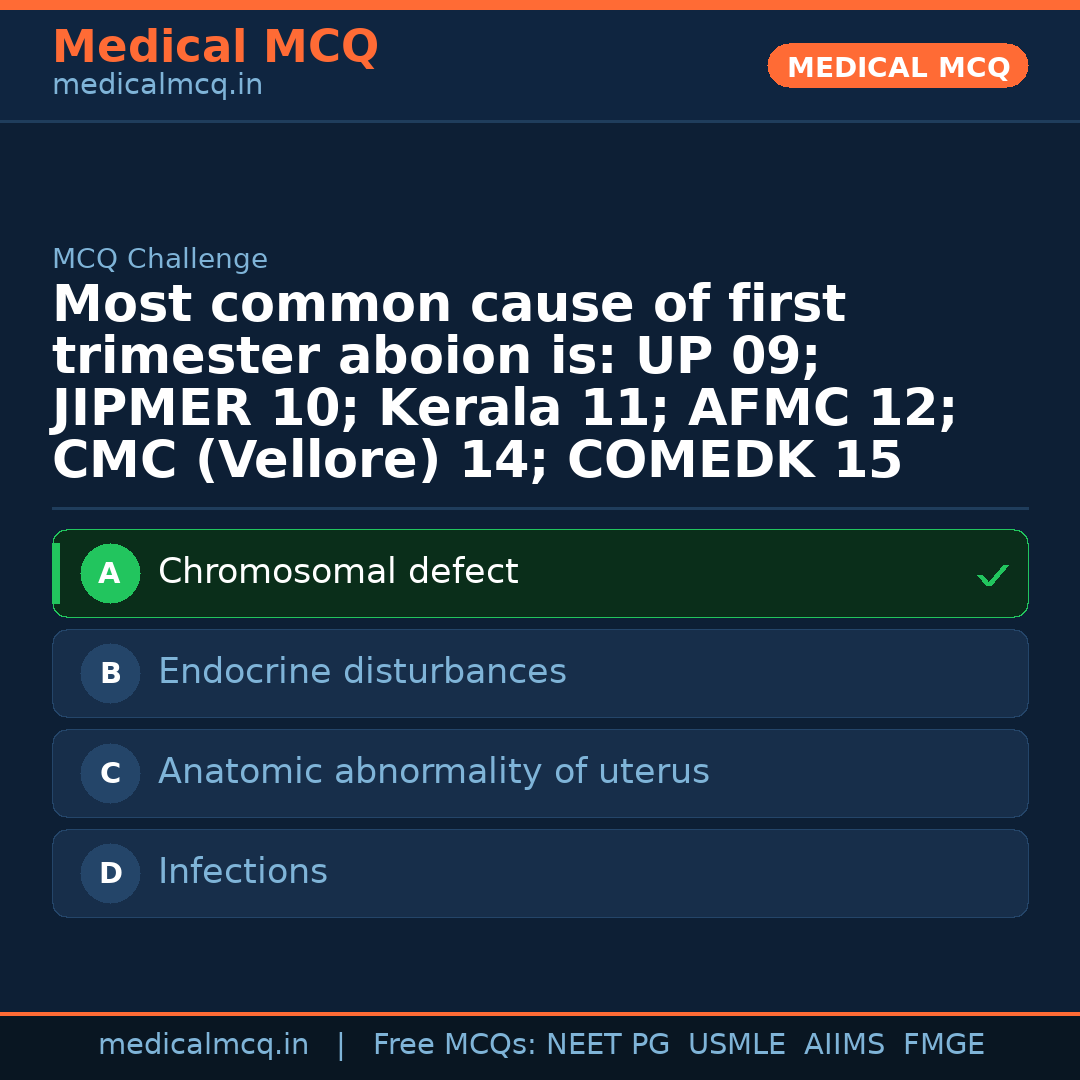
Task: Select the "Infections" answer option
Action: tap(243, 872)
